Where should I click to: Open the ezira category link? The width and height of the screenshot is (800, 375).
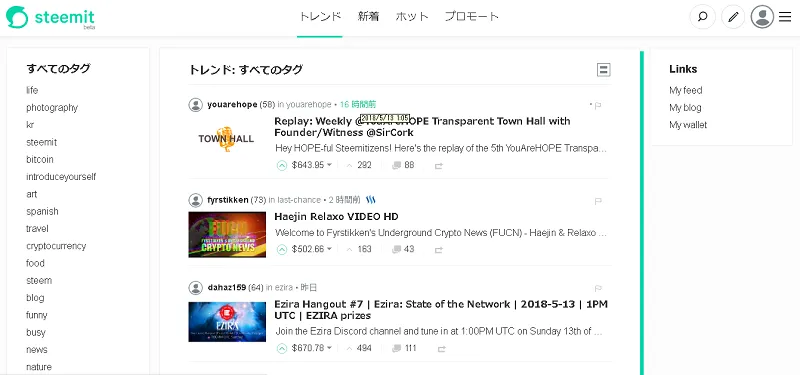(x=284, y=288)
